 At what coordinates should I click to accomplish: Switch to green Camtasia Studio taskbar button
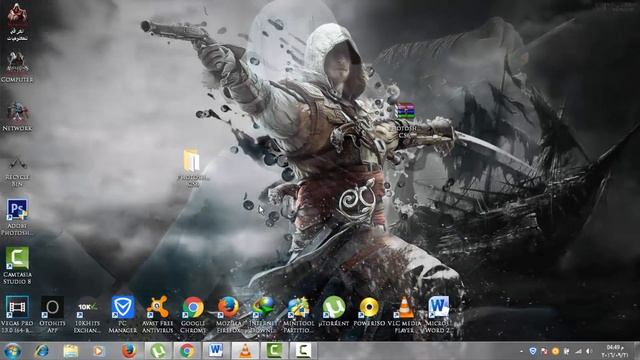point(274,351)
